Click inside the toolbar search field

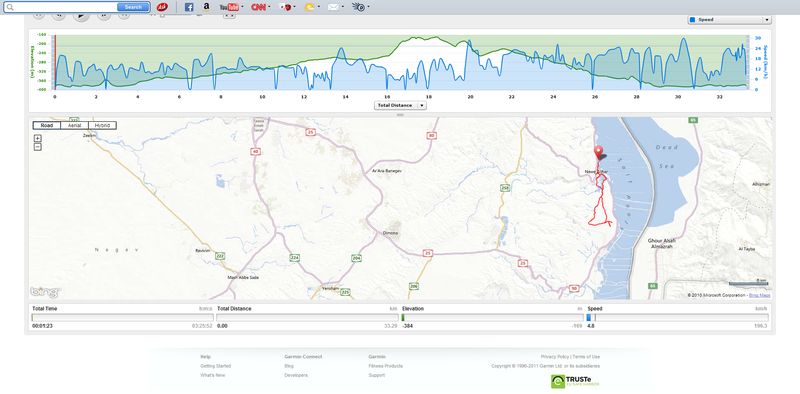(x=65, y=7)
